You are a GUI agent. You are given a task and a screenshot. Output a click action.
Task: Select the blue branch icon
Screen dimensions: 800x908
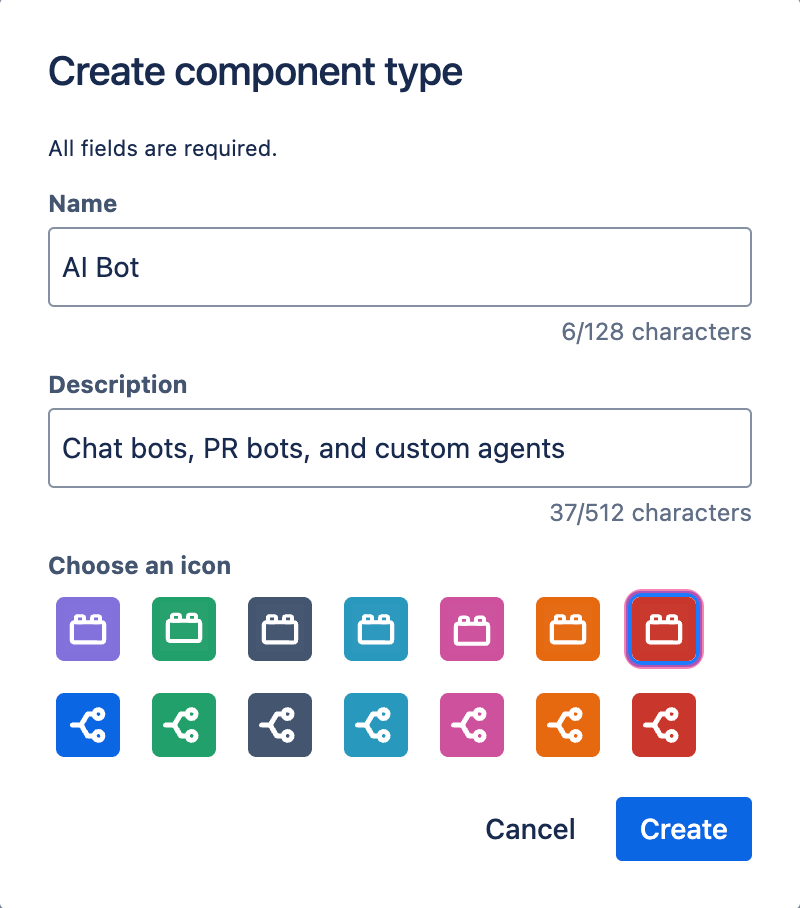pos(87,725)
